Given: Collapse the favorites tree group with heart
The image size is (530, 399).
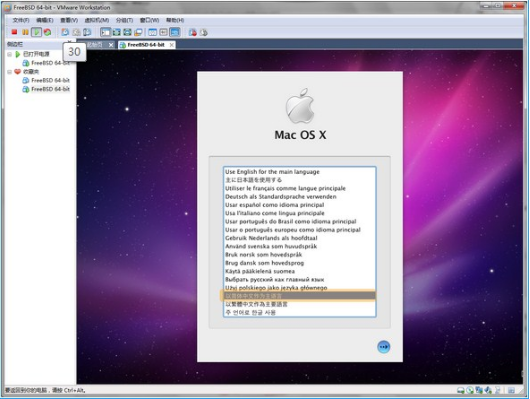Looking at the screenshot, I should pos(9,72).
